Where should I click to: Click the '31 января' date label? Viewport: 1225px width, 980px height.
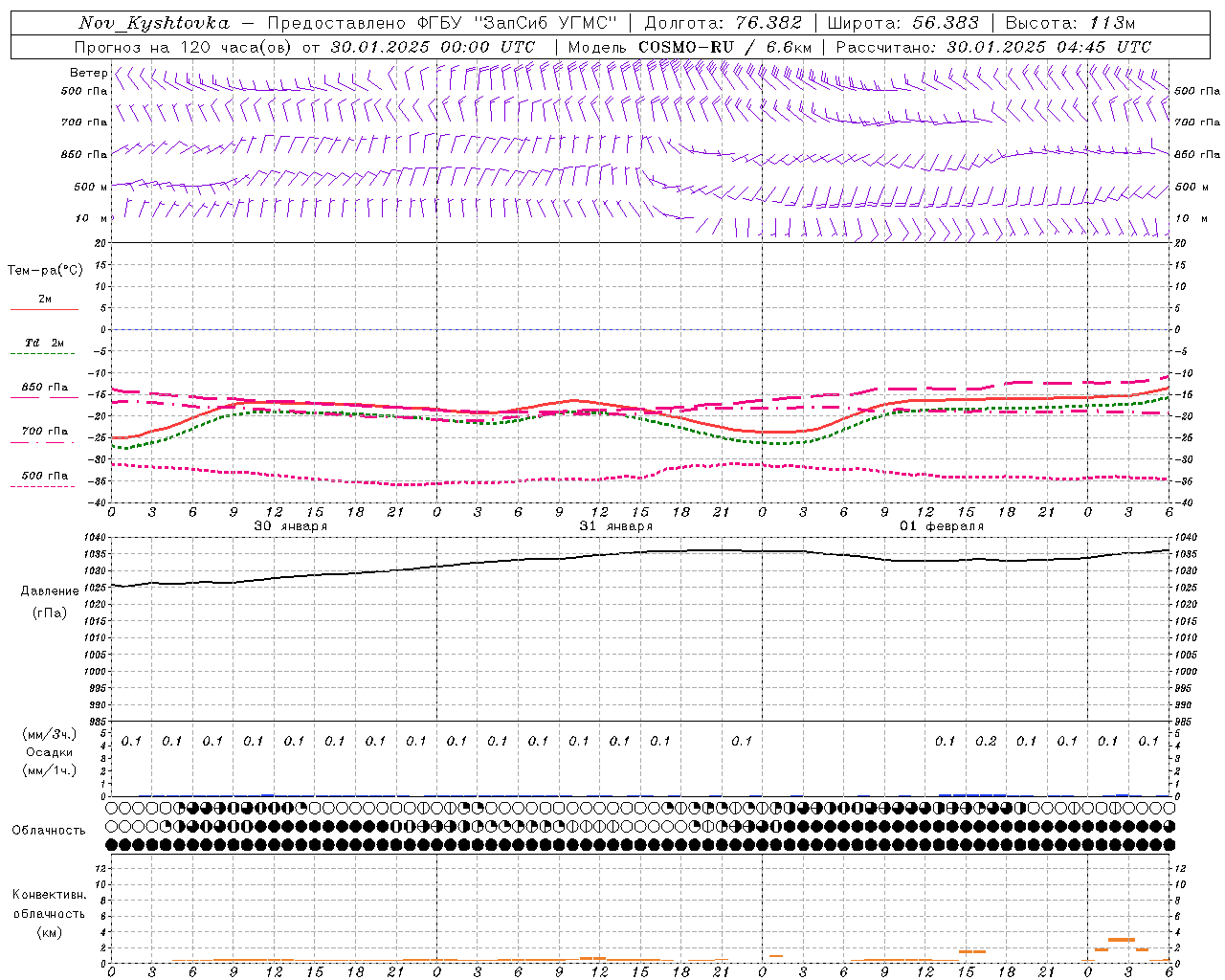615,526
